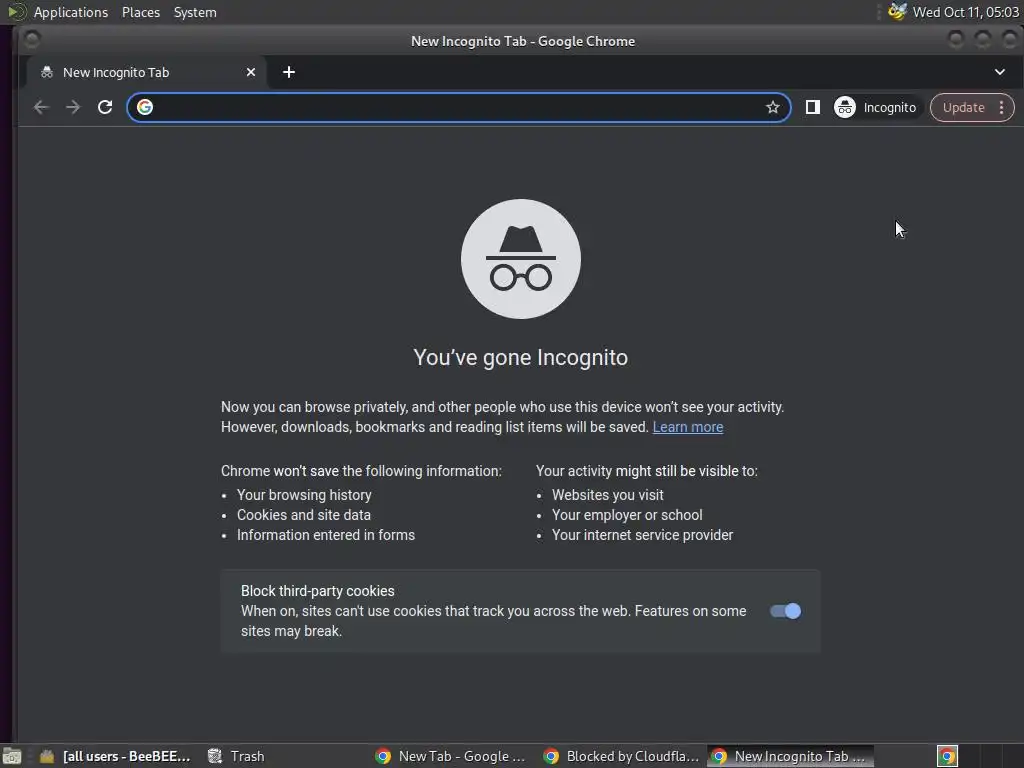
Task: Click the large Incognito hat-and-glasses icon
Action: 520,259
